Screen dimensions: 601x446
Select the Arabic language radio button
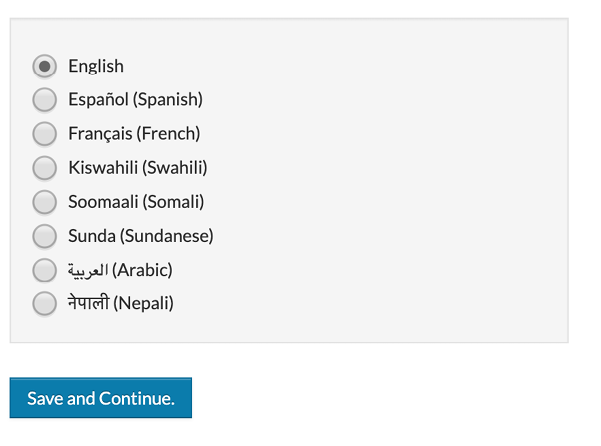[x=44, y=270]
